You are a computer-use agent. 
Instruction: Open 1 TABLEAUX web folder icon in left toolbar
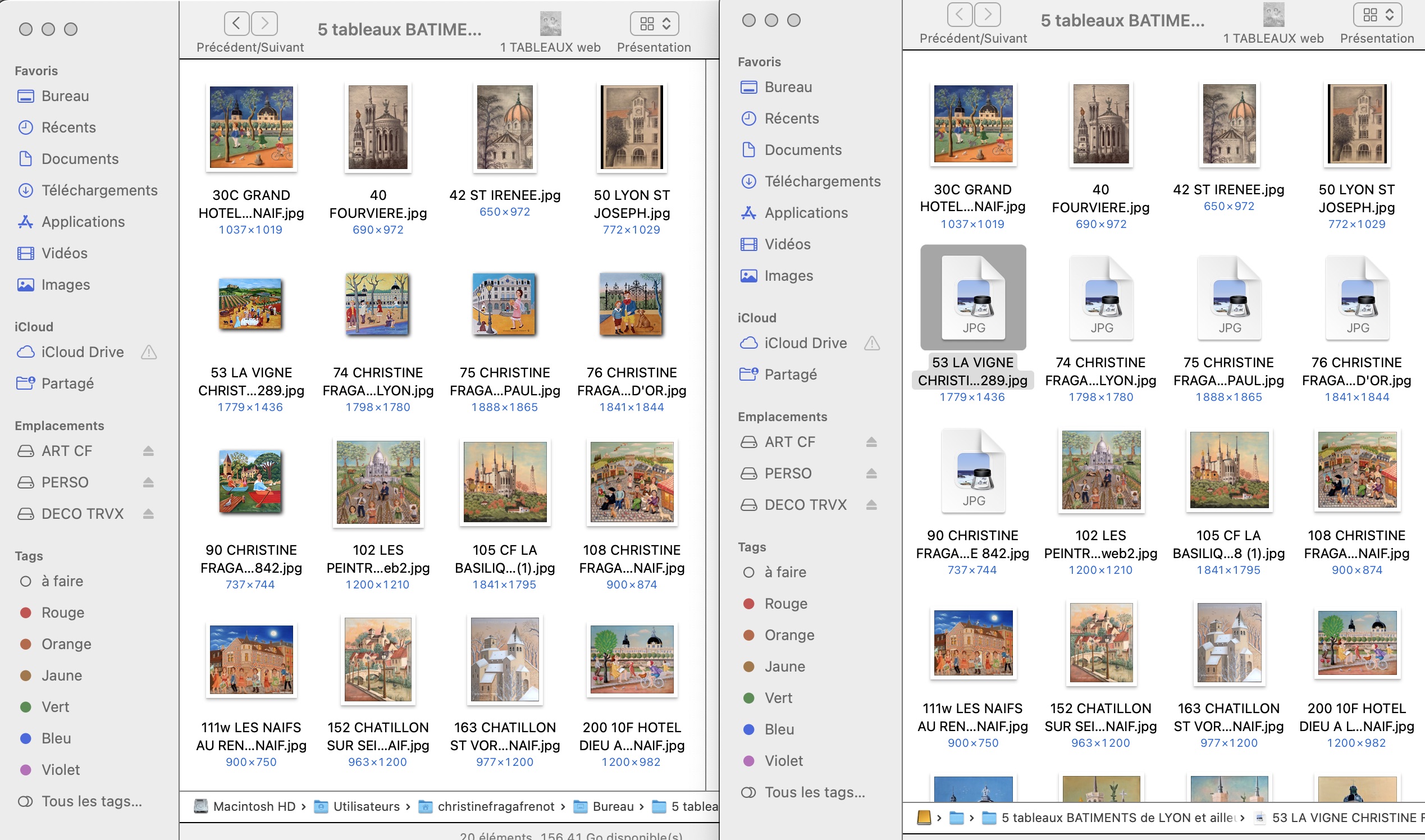point(550,23)
